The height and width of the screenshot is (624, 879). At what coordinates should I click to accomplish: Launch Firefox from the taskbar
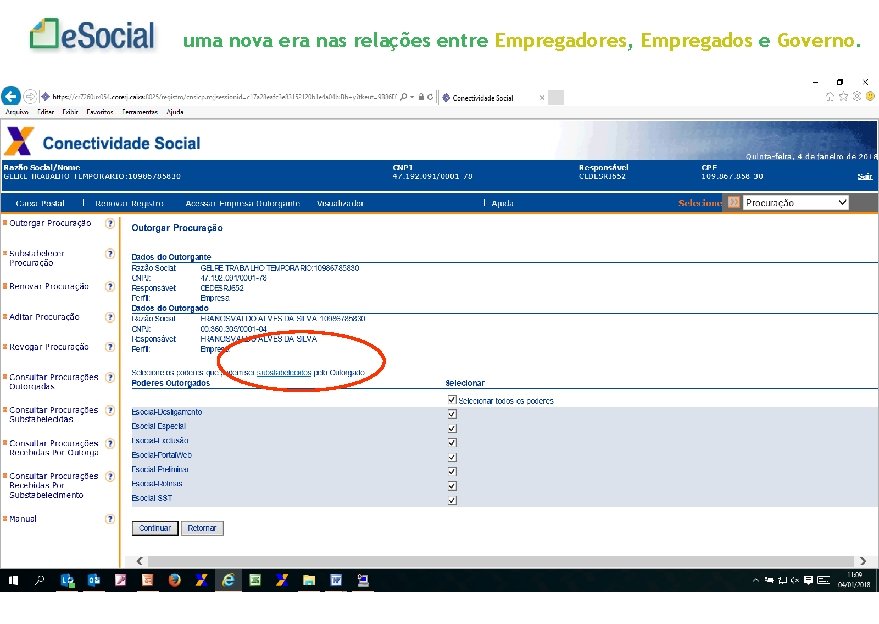[174, 580]
